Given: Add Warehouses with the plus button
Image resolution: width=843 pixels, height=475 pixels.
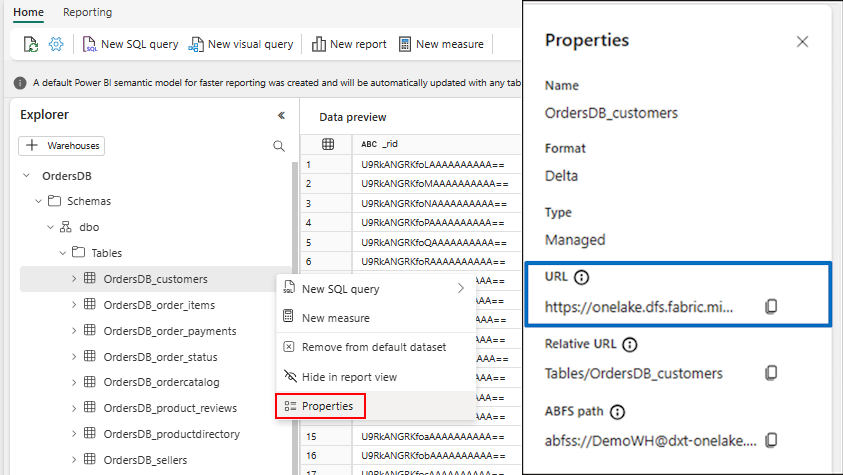Looking at the screenshot, I should coord(61,146).
